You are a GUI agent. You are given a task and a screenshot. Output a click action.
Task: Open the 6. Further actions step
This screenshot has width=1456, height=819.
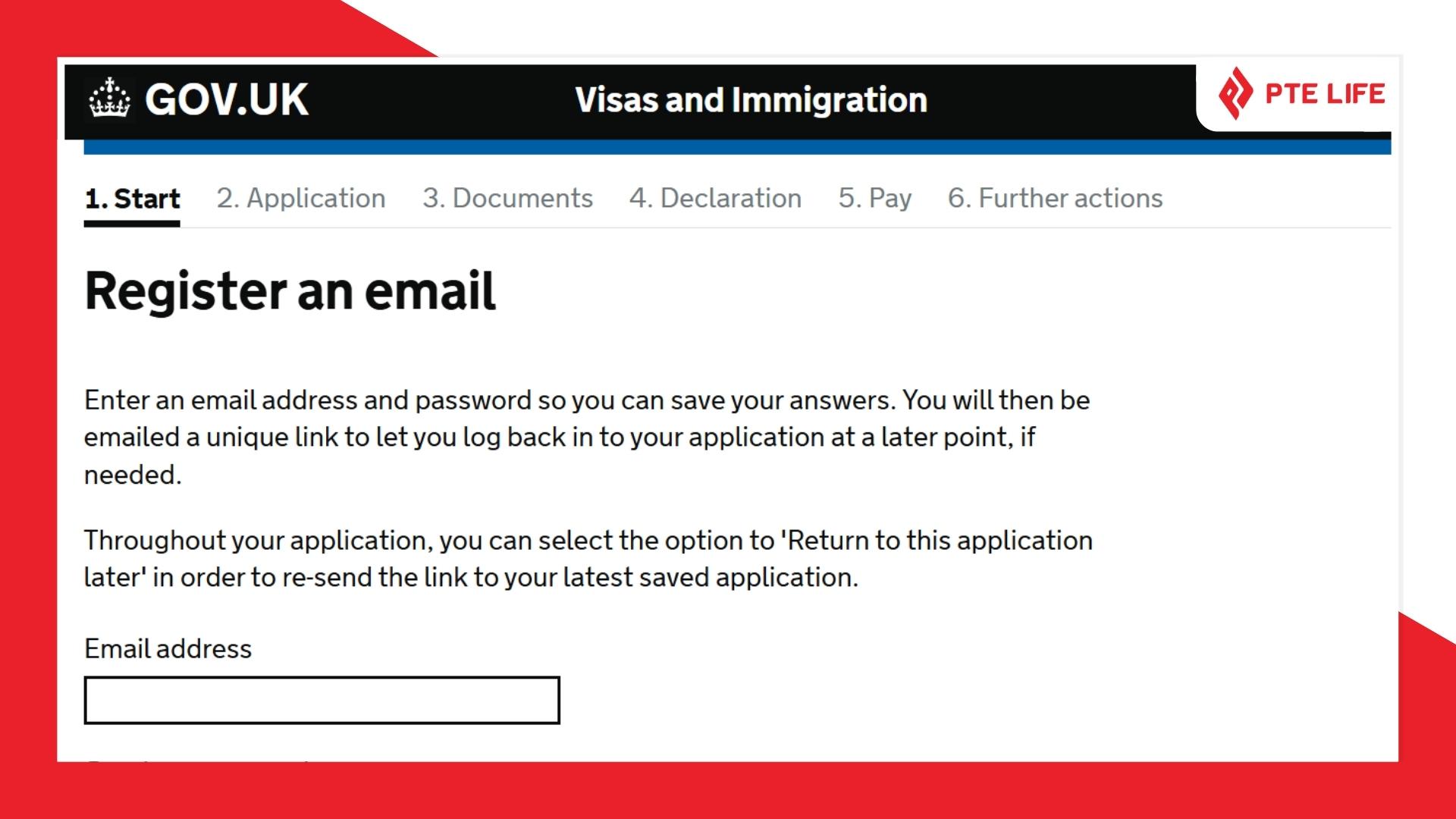pos(1056,199)
